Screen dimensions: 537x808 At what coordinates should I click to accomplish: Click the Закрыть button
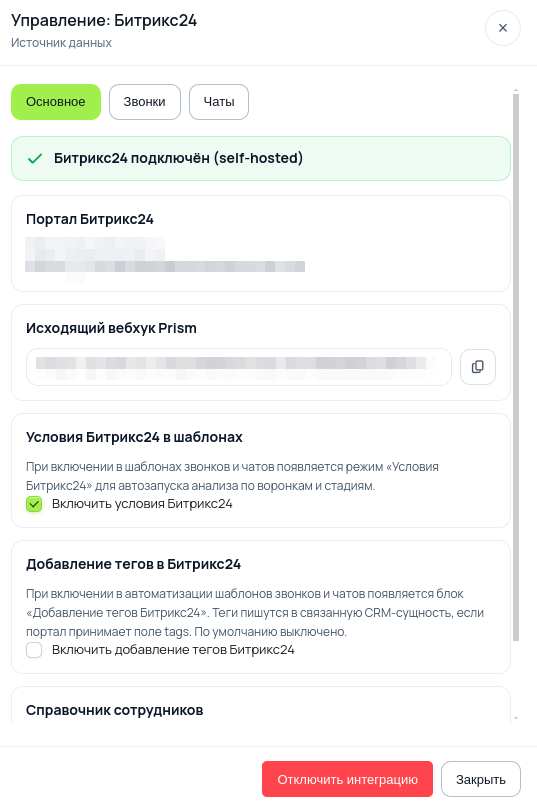481,779
